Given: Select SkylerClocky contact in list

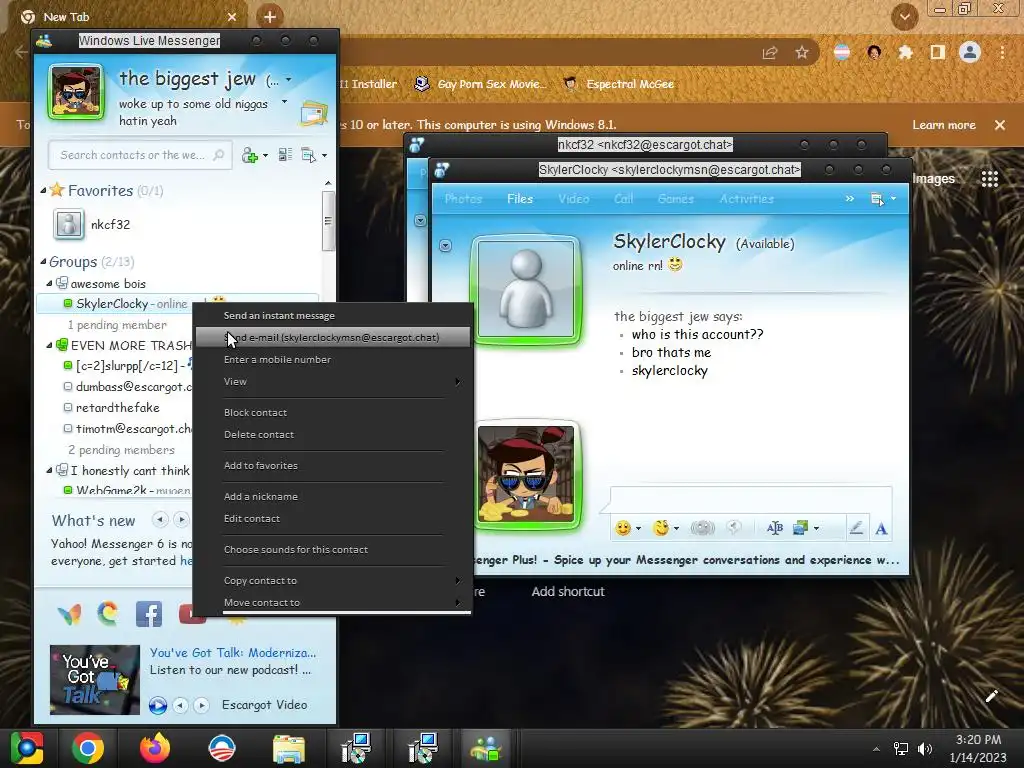Looking at the screenshot, I should (114, 304).
